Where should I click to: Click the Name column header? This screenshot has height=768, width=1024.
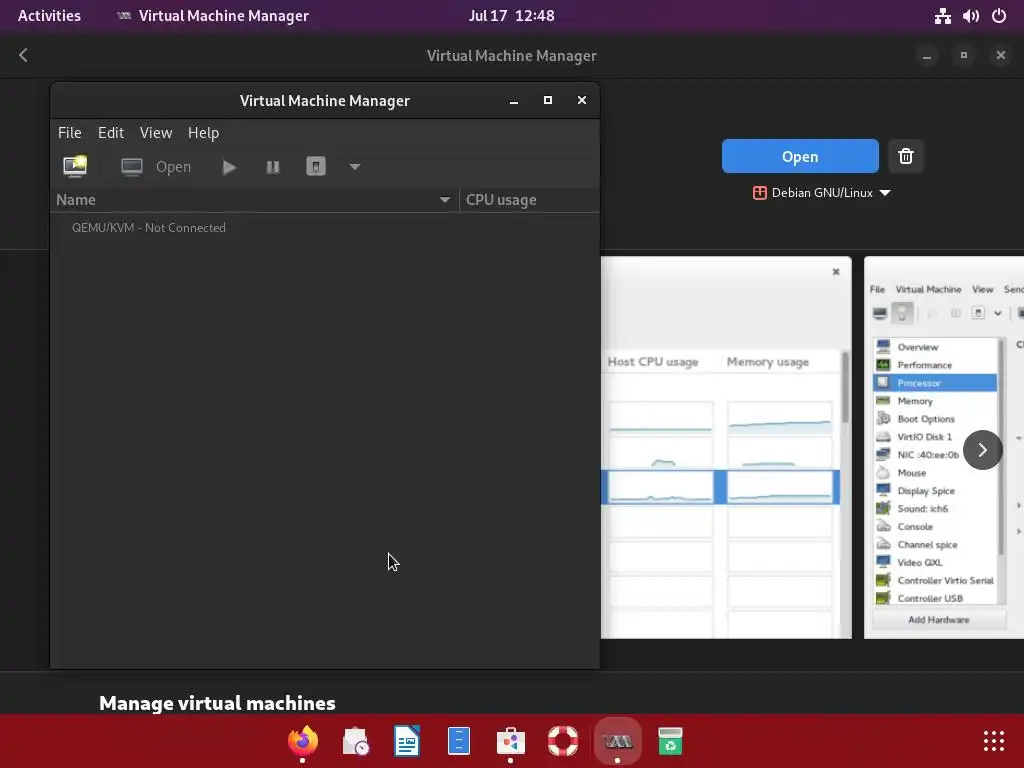click(255, 200)
